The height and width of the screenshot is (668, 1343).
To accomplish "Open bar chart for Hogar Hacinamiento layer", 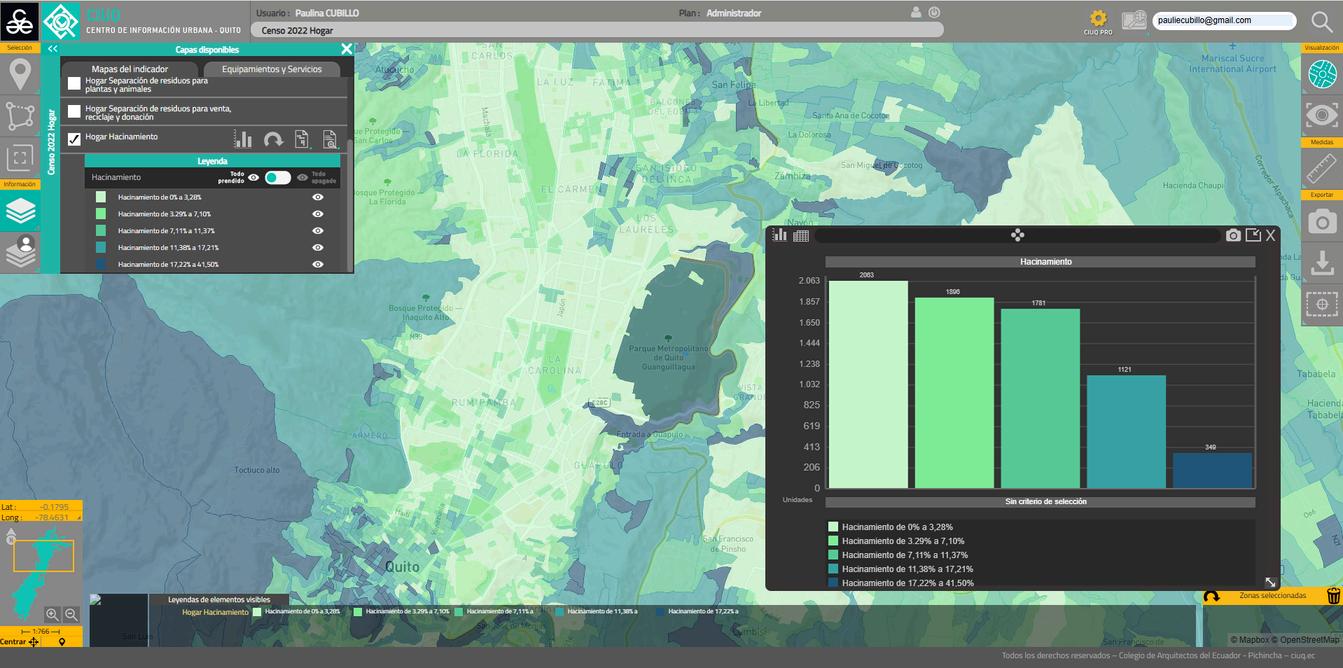I will [x=243, y=140].
